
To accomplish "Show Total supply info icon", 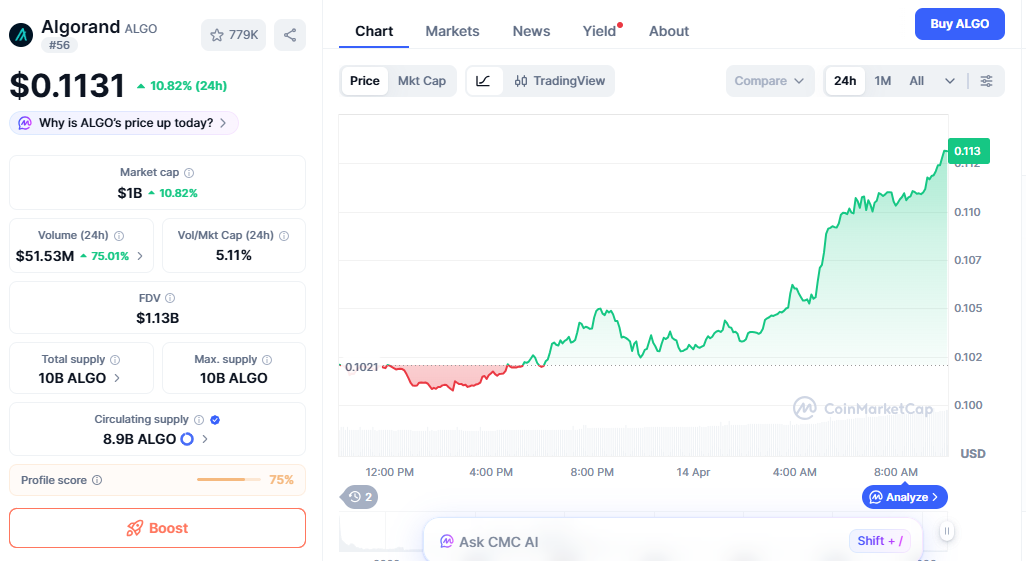I will point(115,359).
